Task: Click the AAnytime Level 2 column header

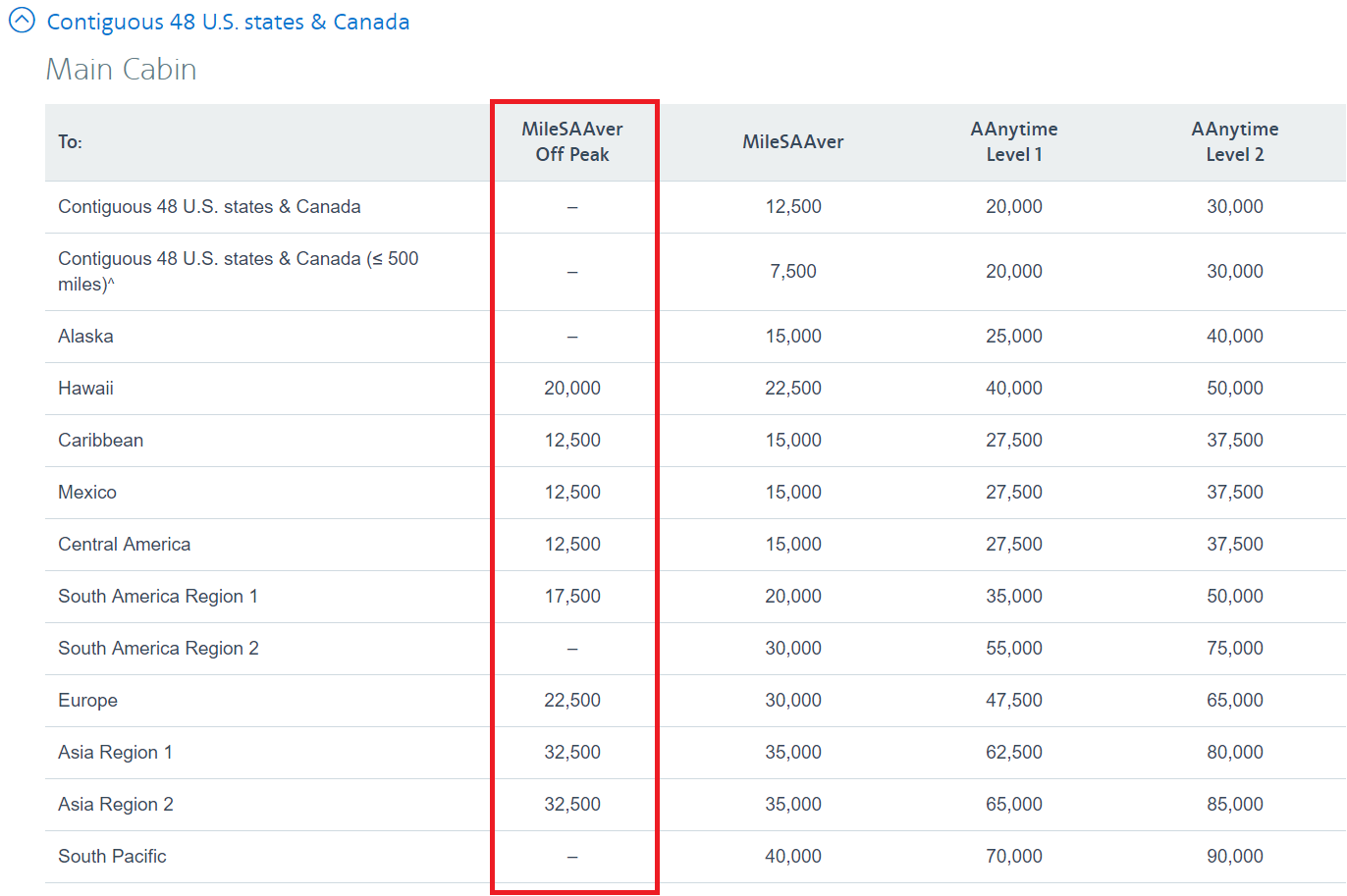Action: [1235, 142]
